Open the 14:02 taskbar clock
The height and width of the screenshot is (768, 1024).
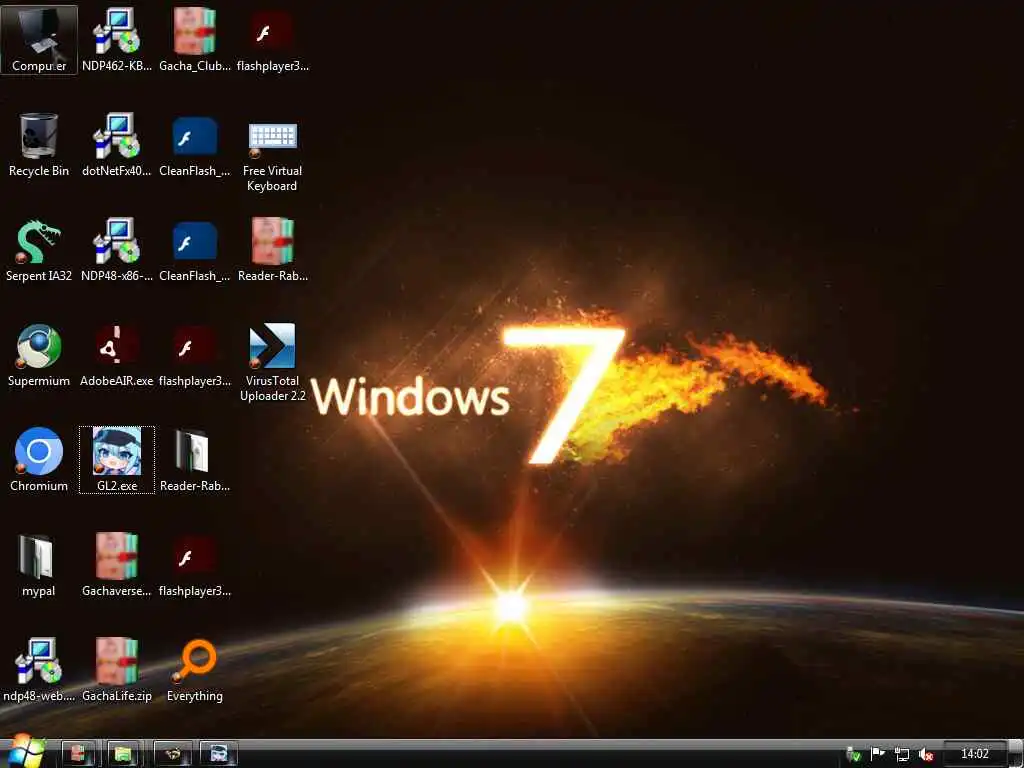974,754
